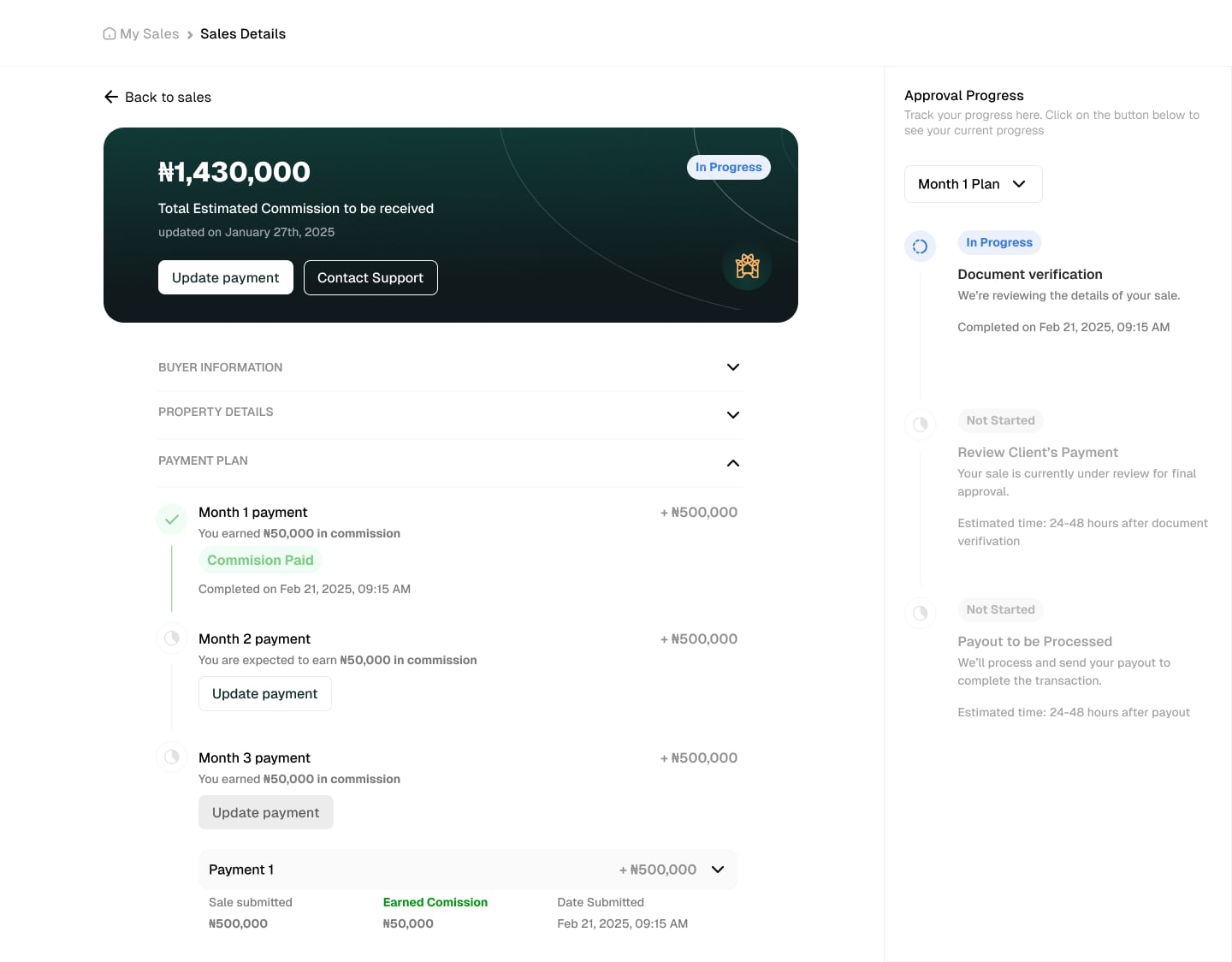Click the Sale submitted ₦500,000 value
Image resolution: width=1232 pixels, height=962 pixels.
pyautogui.click(x=238, y=923)
